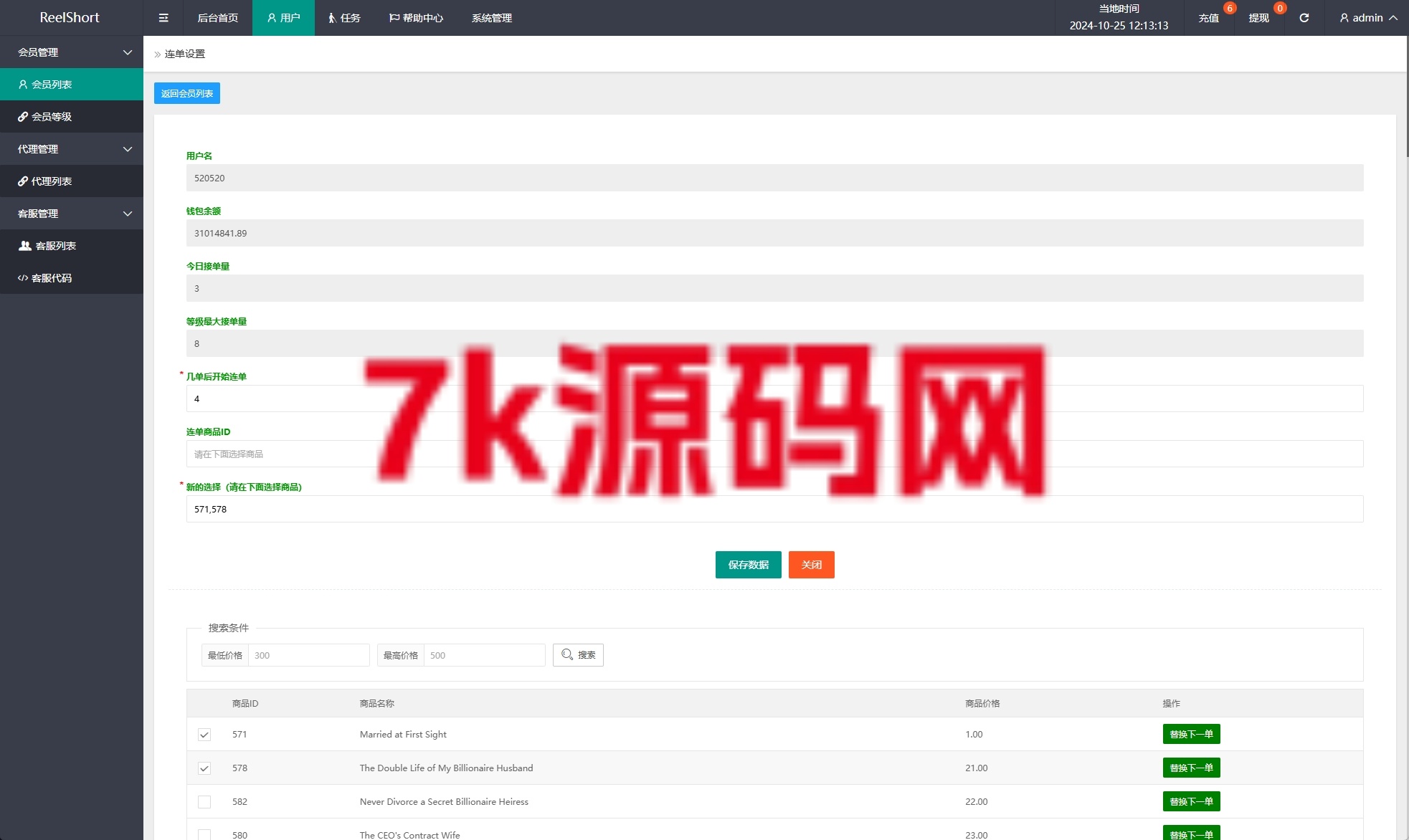Select 会员列表 in the sidebar
This screenshot has width=1409, height=840.
72,85
